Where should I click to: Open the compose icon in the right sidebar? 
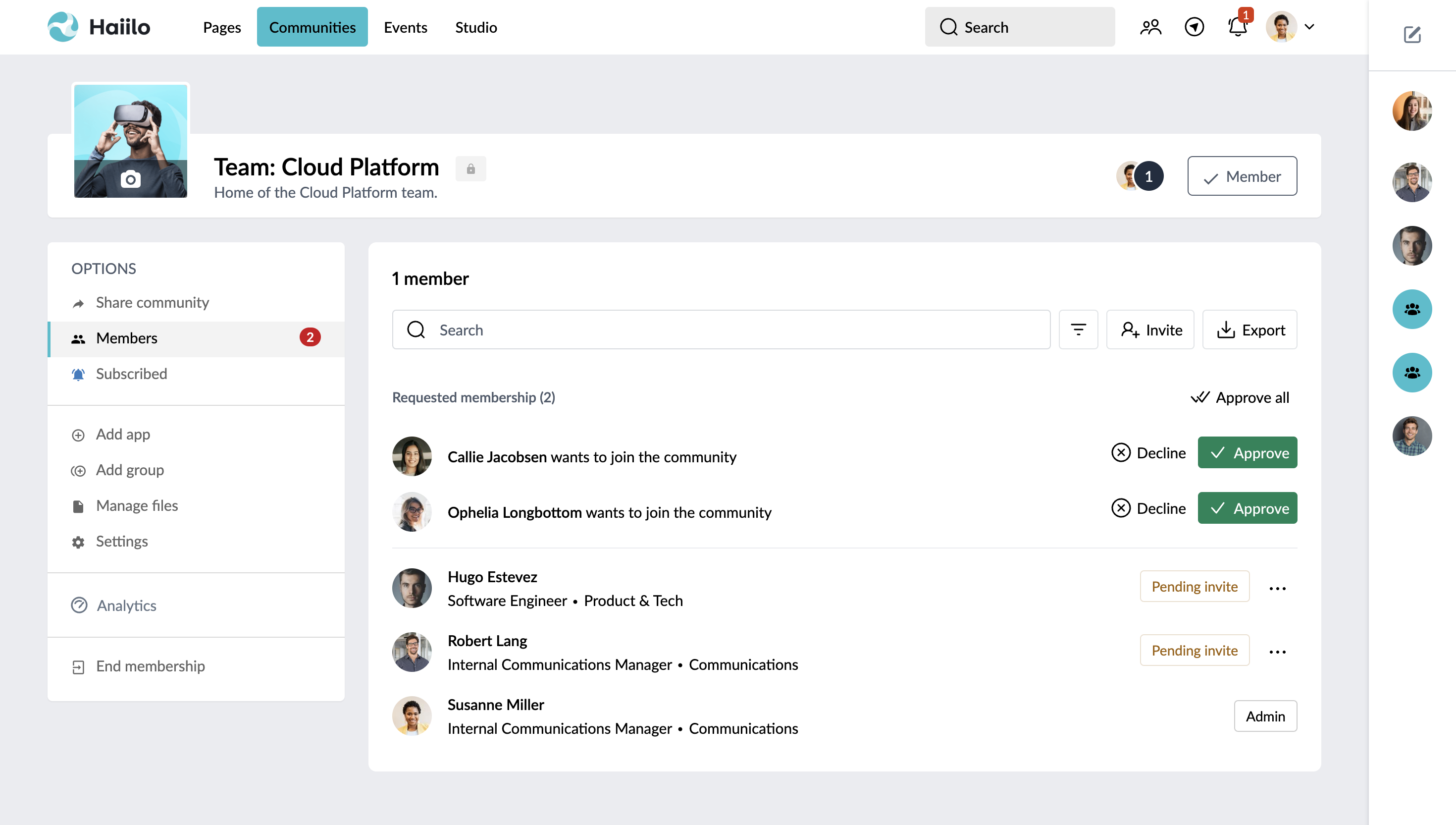[1412, 35]
